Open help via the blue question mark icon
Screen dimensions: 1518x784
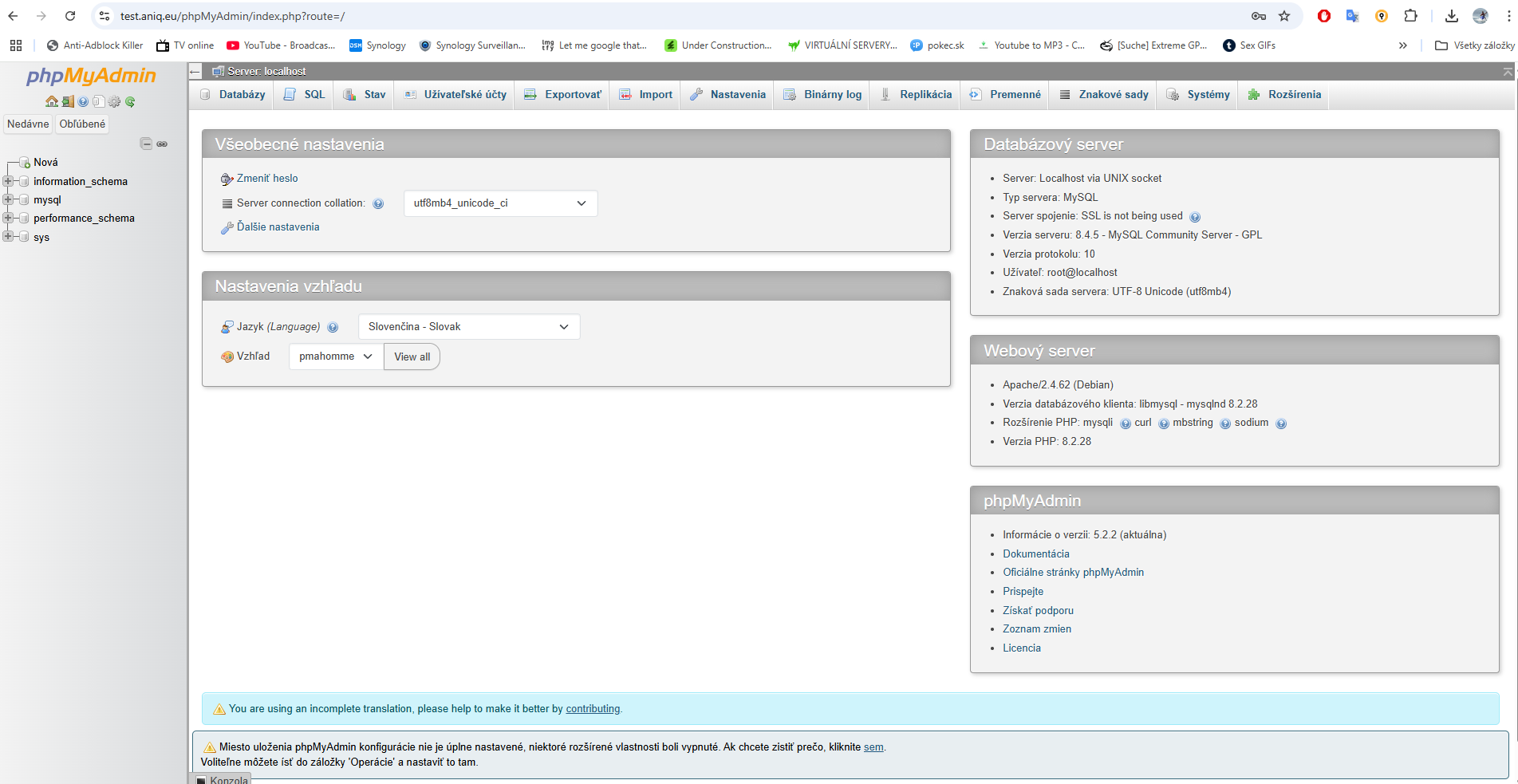pyautogui.click(x=83, y=100)
